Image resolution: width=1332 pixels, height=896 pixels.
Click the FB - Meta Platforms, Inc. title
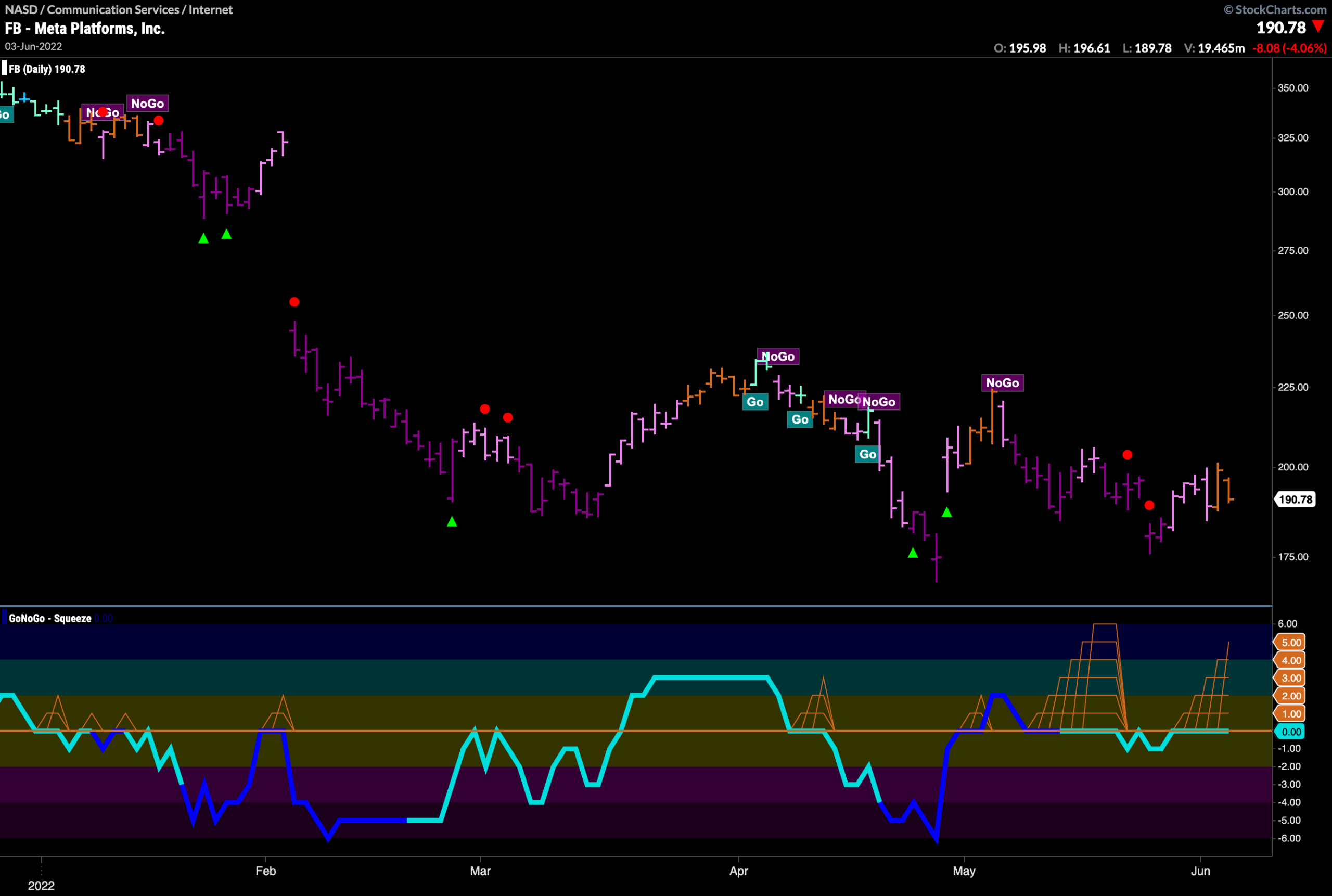pos(85,28)
